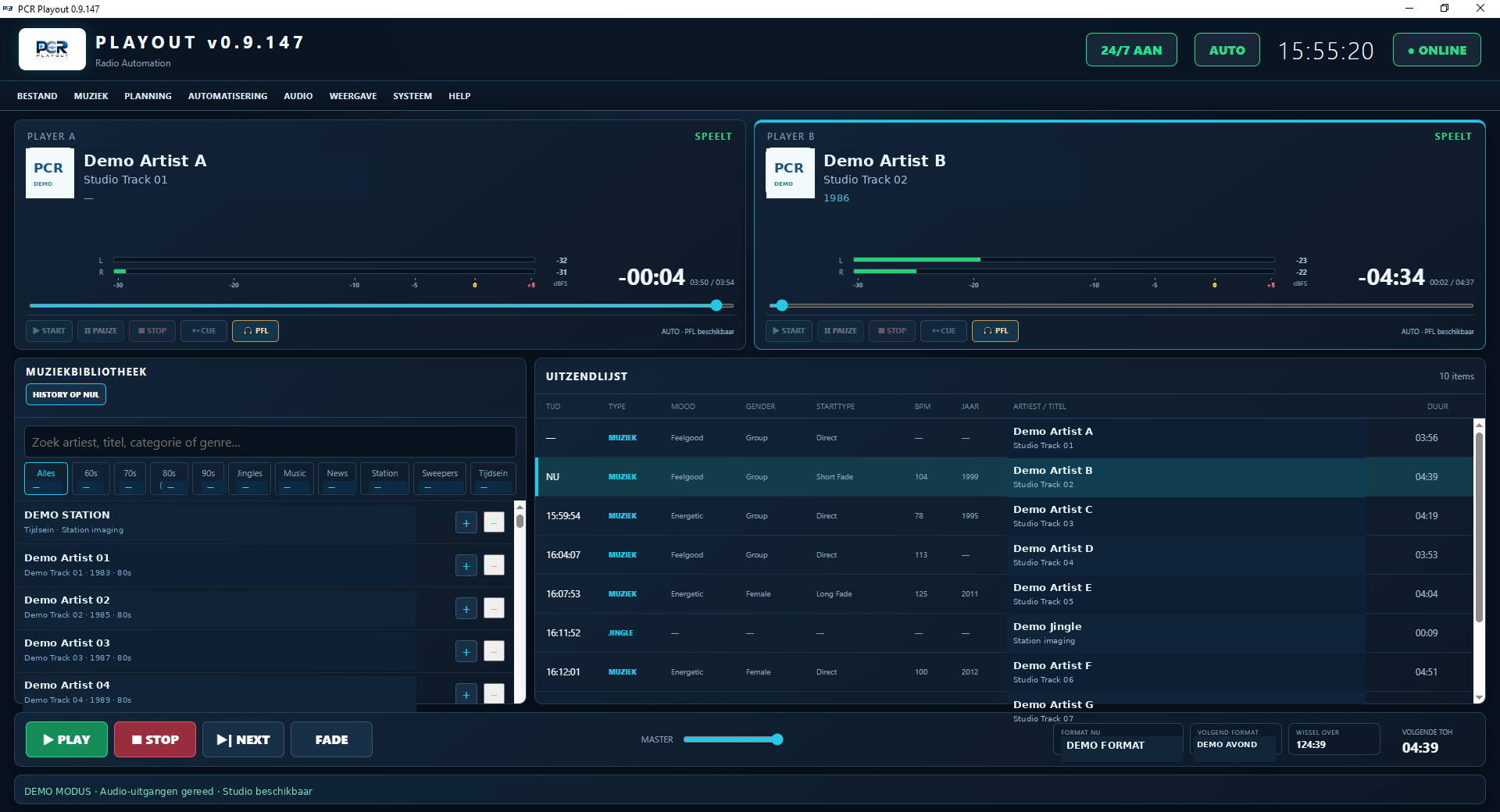The image size is (1500, 812).
Task: Click the CUE button on Player A
Action: click(x=204, y=331)
